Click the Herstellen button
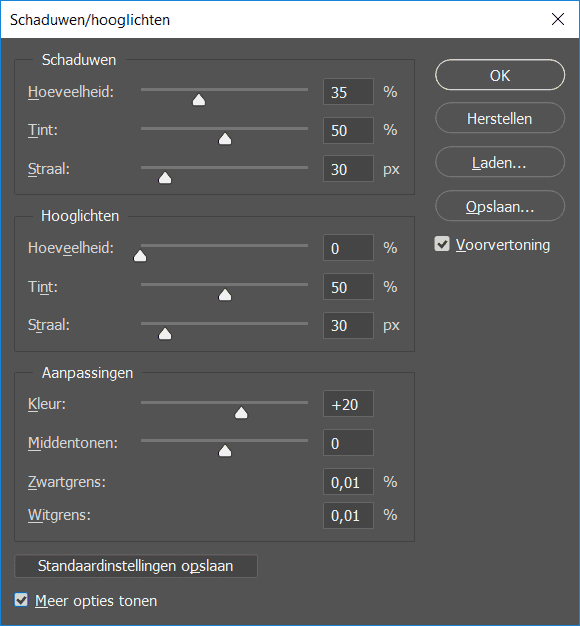The height and width of the screenshot is (626, 580). pos(500,118)
